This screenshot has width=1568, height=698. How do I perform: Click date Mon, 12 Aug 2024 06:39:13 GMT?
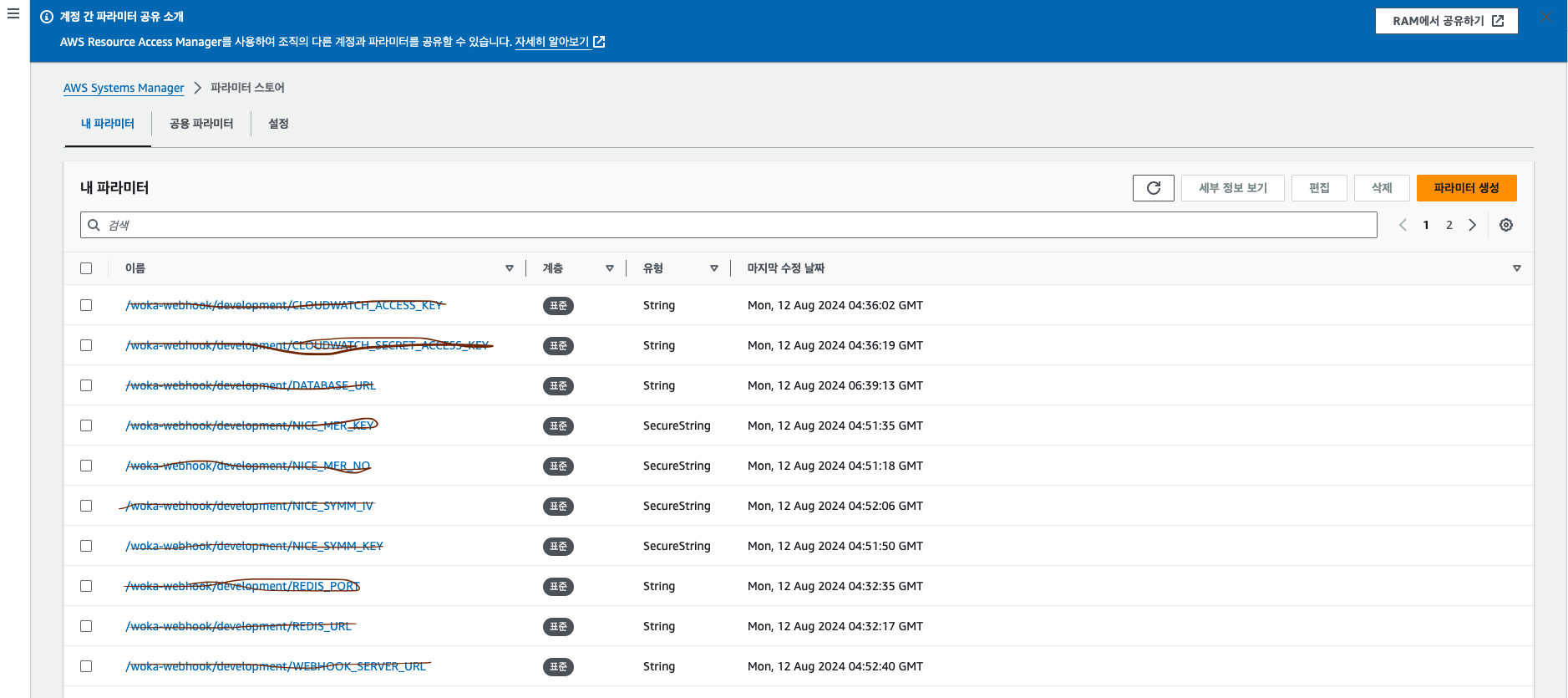tap(835, 385)
